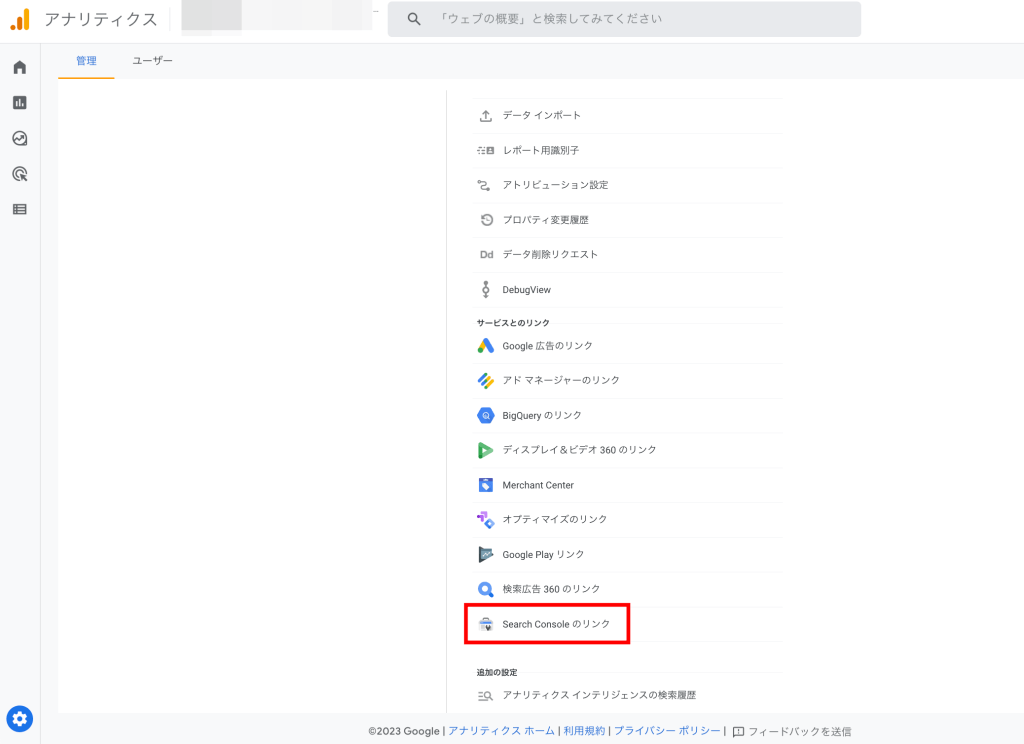Click フィードバックを送信 in the footer

tap(799, 732)
